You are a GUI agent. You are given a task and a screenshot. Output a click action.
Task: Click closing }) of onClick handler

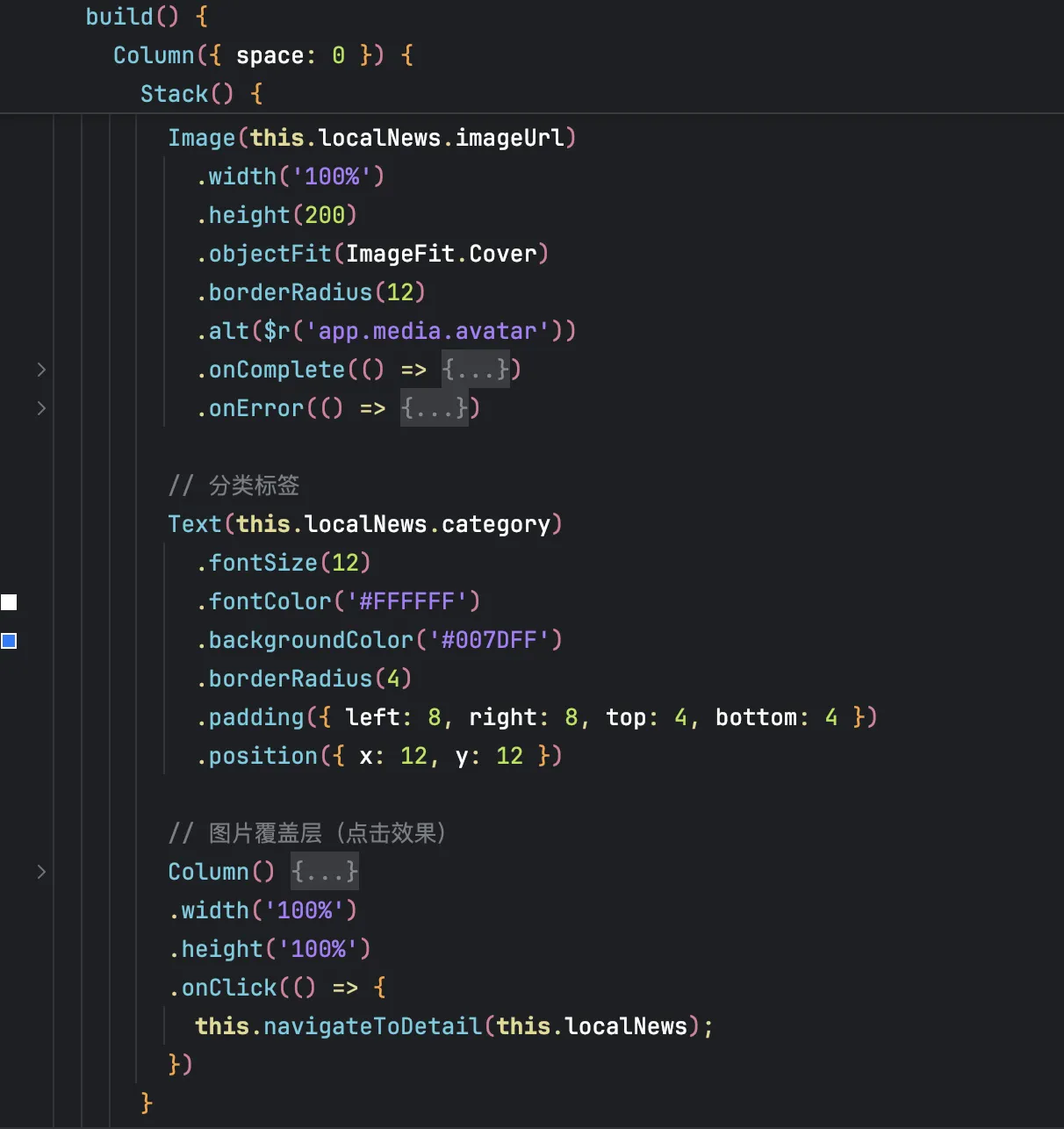pos(180,1065)
